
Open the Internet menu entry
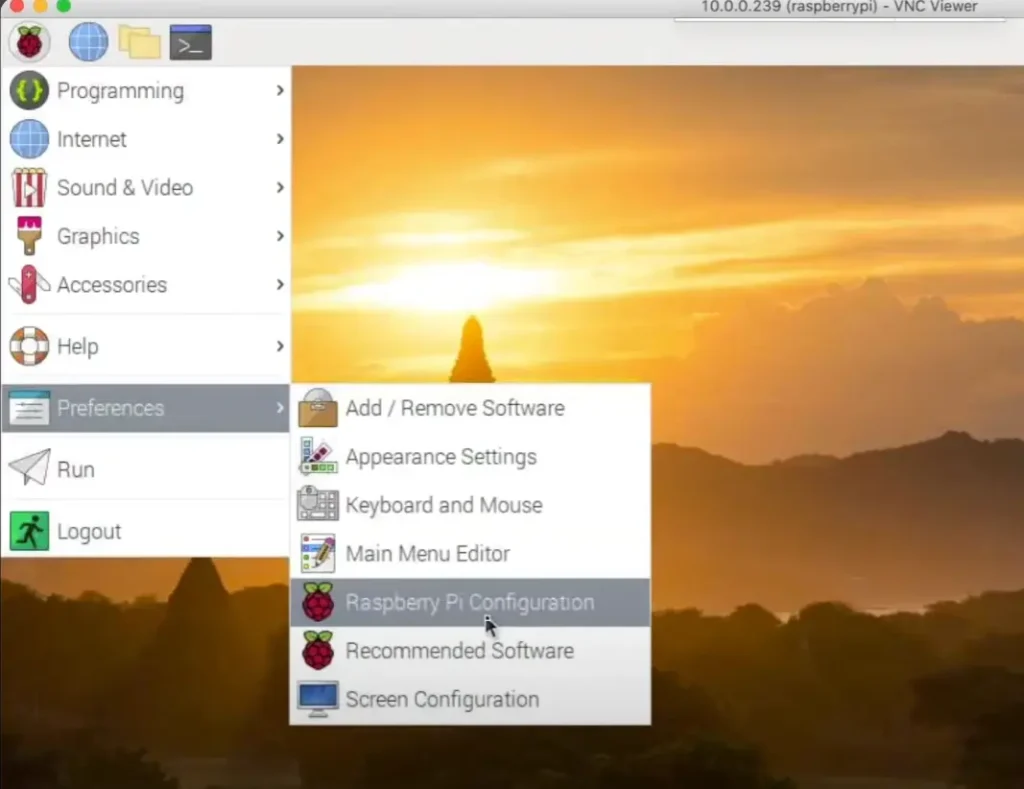(146, 139)
